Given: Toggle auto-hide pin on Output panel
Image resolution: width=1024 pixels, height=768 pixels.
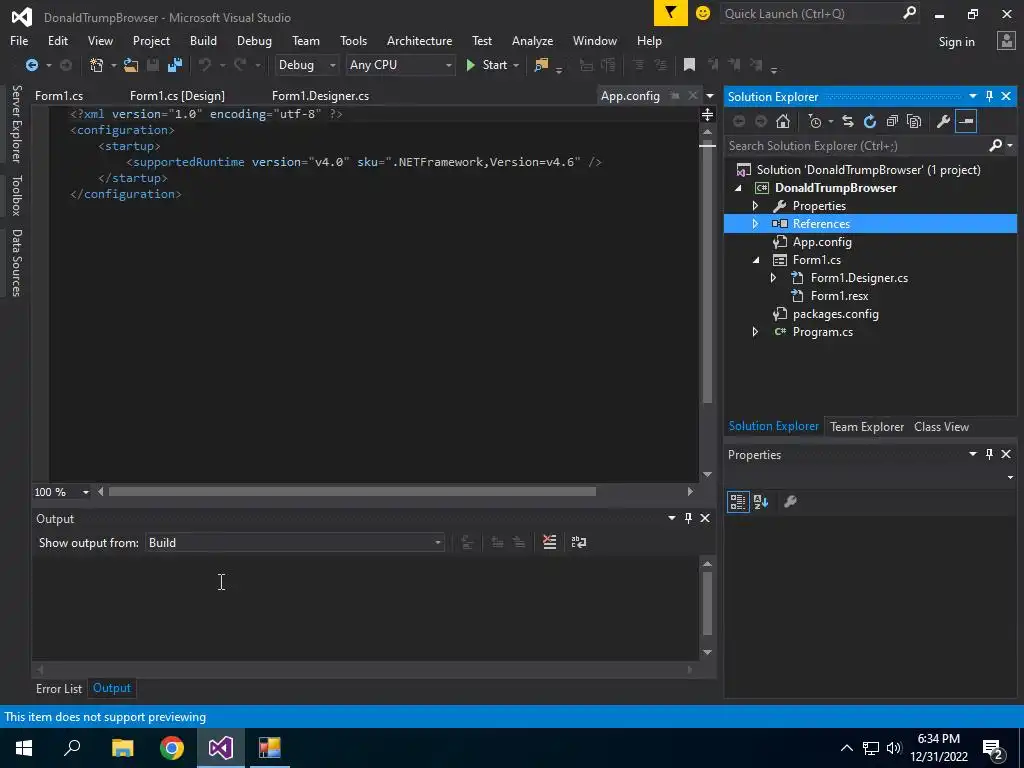Looking at the screenshot, I should tap(688, 518).
